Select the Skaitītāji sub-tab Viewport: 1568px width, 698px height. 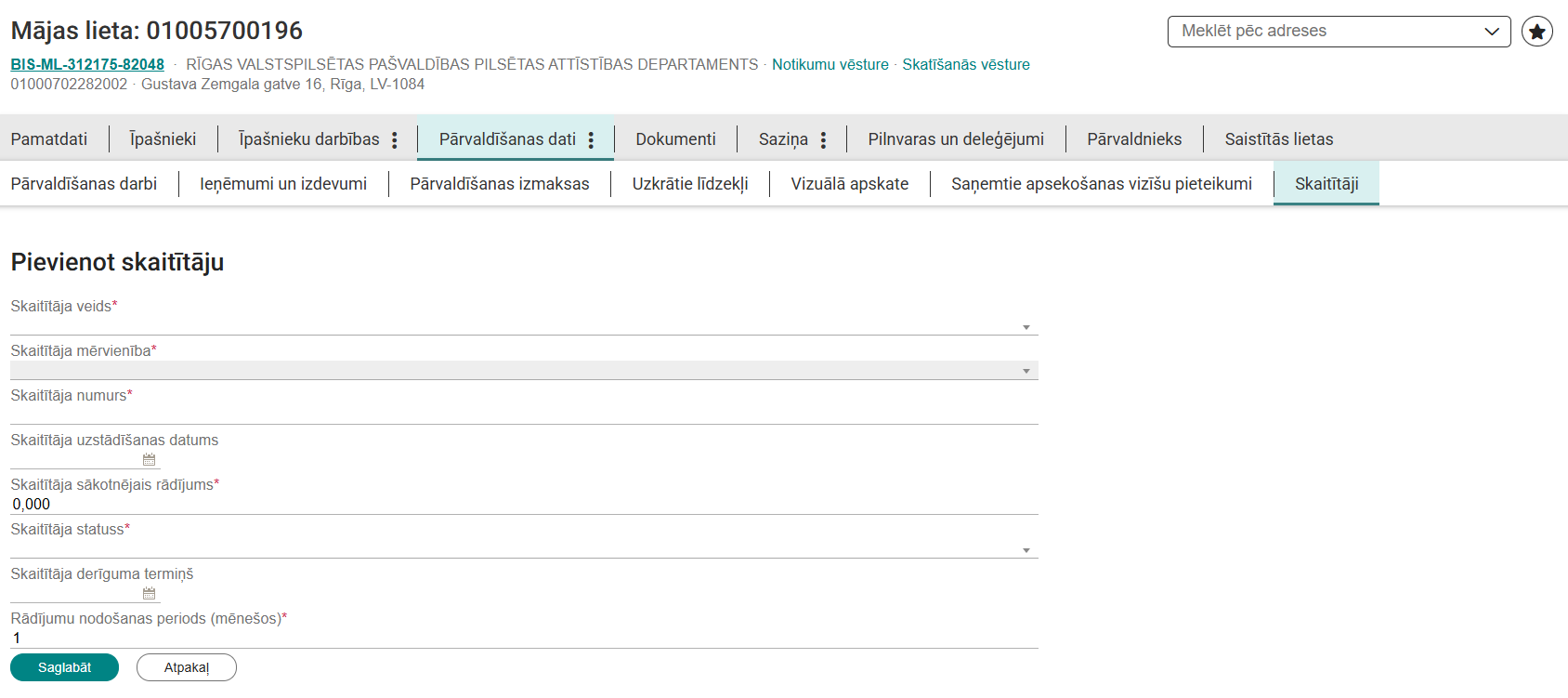pos(1326,183)
